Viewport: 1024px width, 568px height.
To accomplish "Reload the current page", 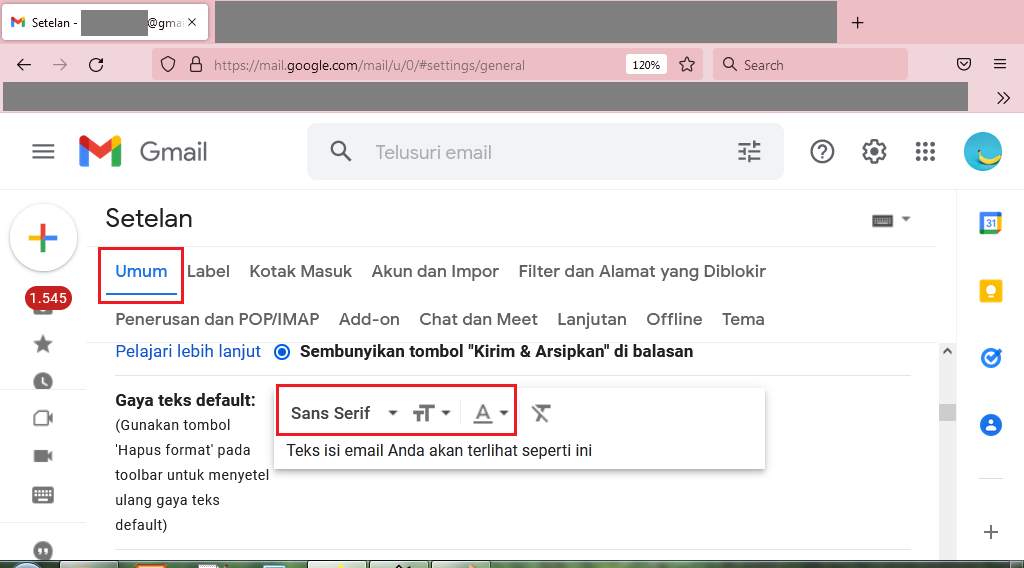I will (96, 65).
